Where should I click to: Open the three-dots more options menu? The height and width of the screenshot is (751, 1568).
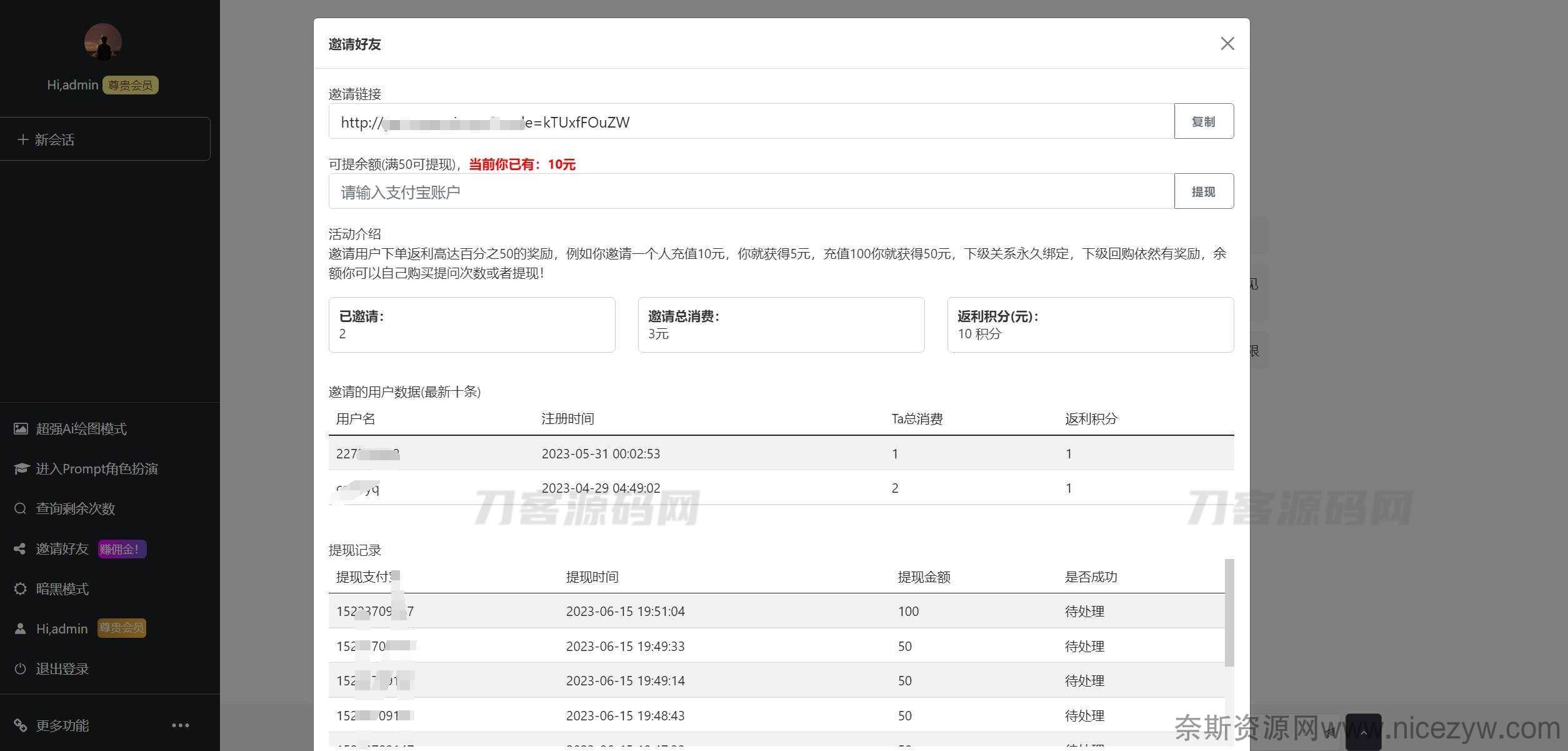coord(180,725)
